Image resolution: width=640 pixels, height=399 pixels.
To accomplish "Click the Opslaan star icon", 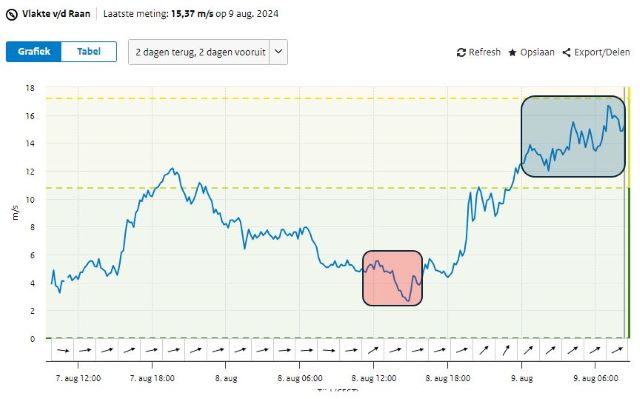I will [512, 53].
